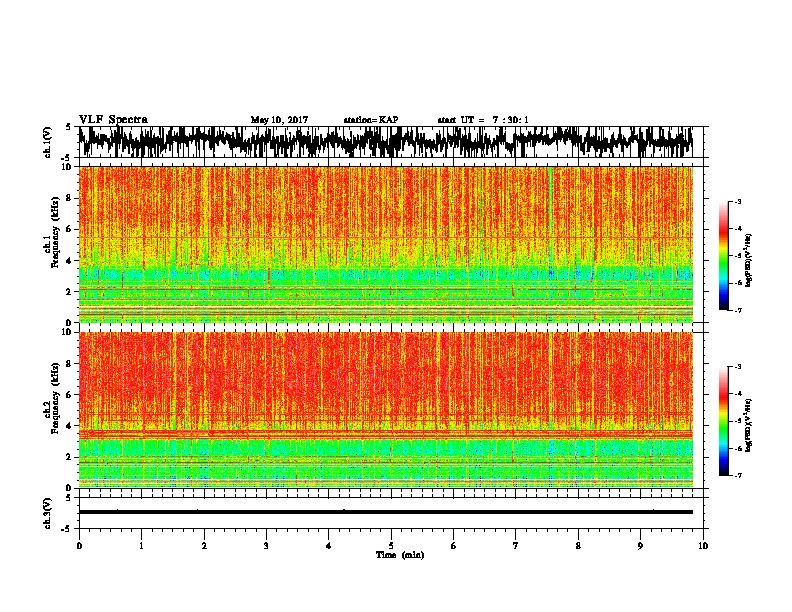Screen dimensions: 792x612
Task: Click the time axis tick label "0"
Action: pyautogui.click(x=79, y=546)
